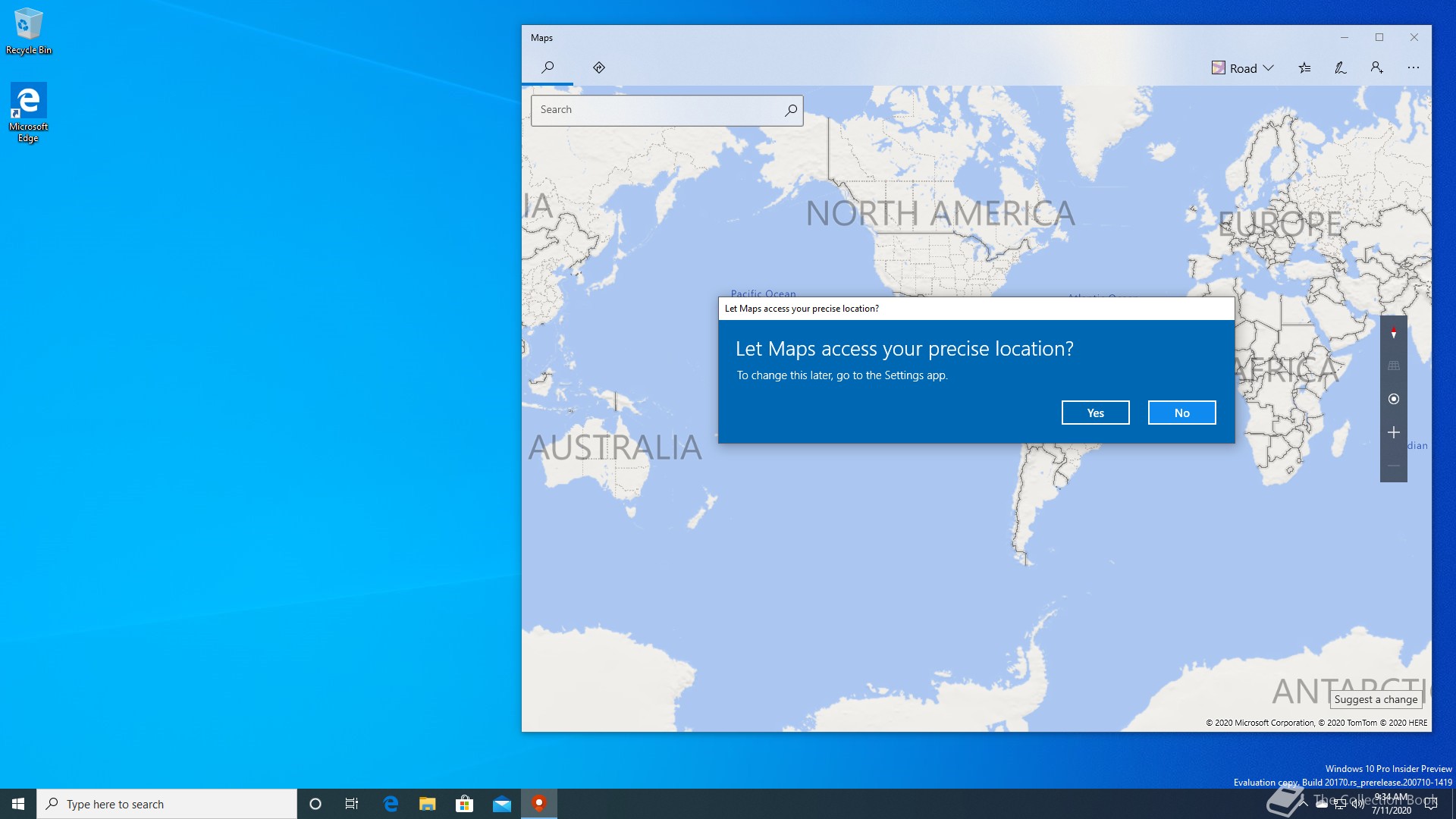This screenshot has height=819, width=1456.
Task: Open Task View on the taskbar
Action: tap(352, 804)
